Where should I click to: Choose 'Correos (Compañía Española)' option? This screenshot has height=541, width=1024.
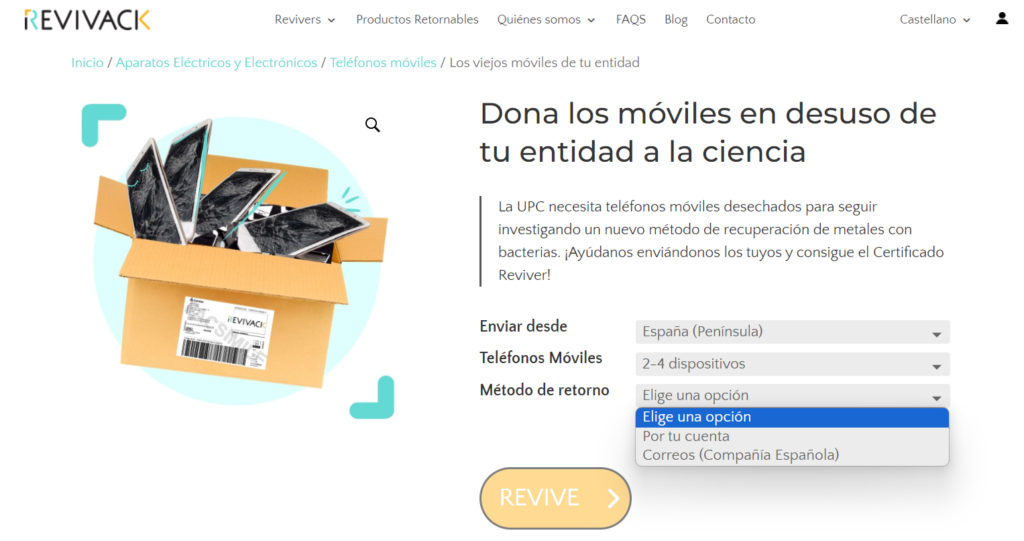[x=792, y=455]
